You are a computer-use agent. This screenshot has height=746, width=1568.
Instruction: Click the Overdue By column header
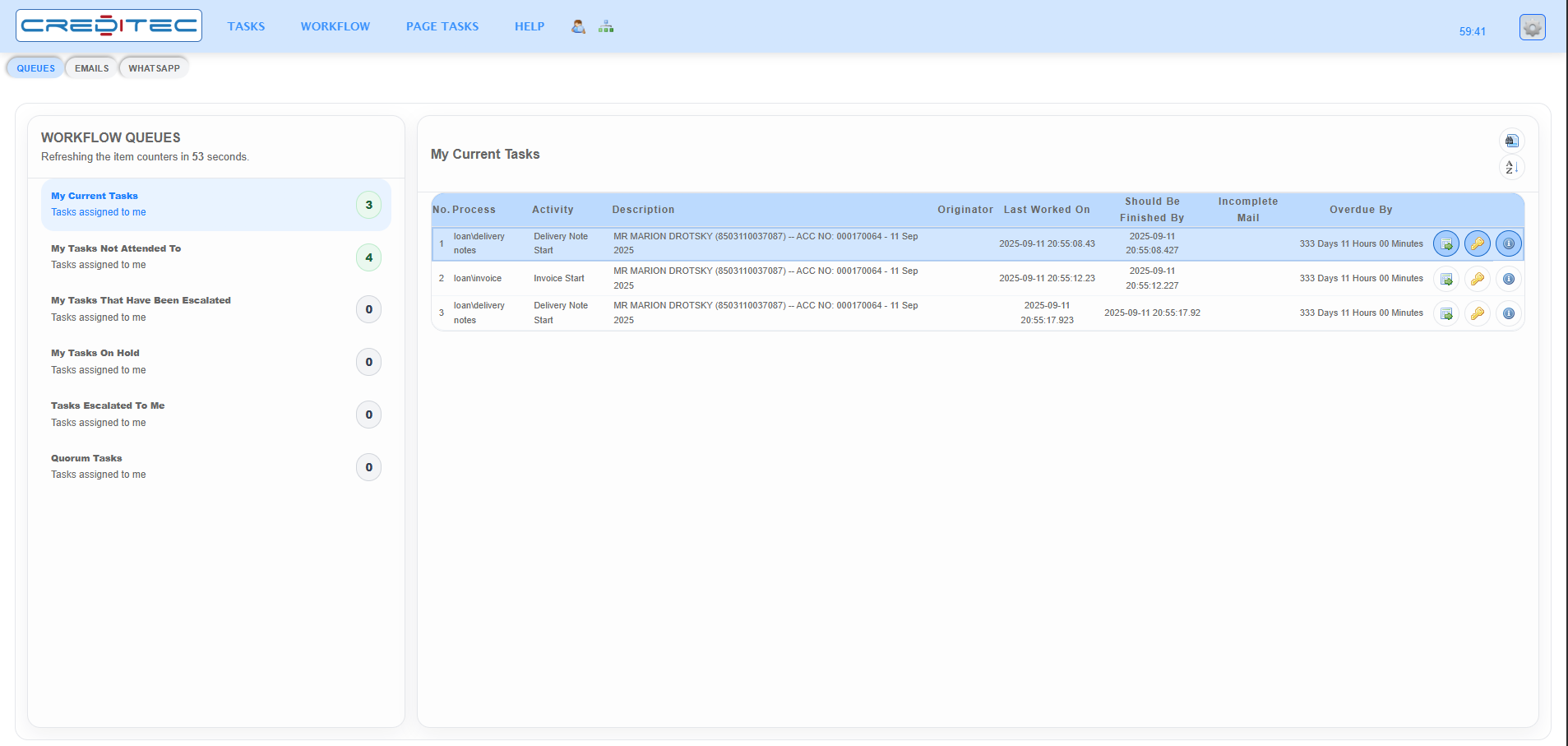(x=1361, y=210)
